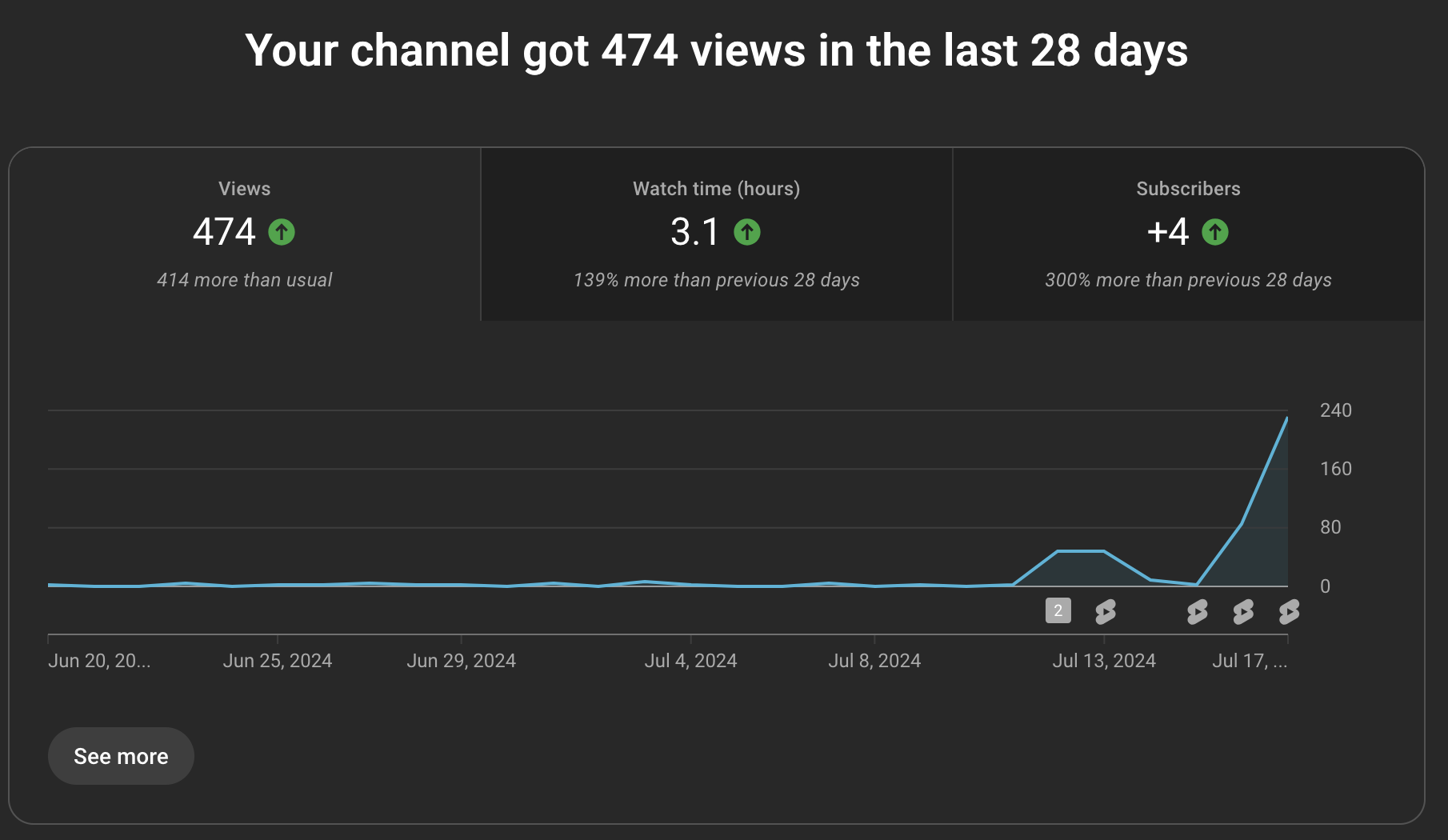Image resolution: width=1448 pixels, height=840 pixels.
Task: Click the headline '474 views in the last 28 days'
Action: [894, 50]
